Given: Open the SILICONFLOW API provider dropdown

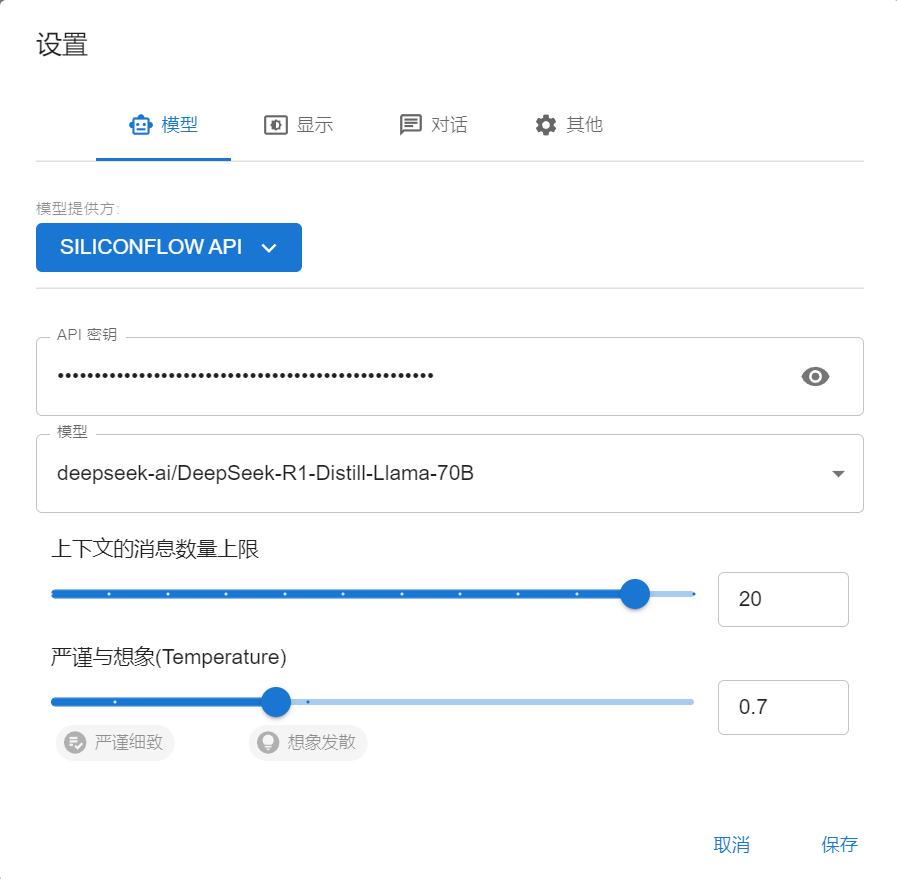Looking at the screenshot, I should point(169,247).
